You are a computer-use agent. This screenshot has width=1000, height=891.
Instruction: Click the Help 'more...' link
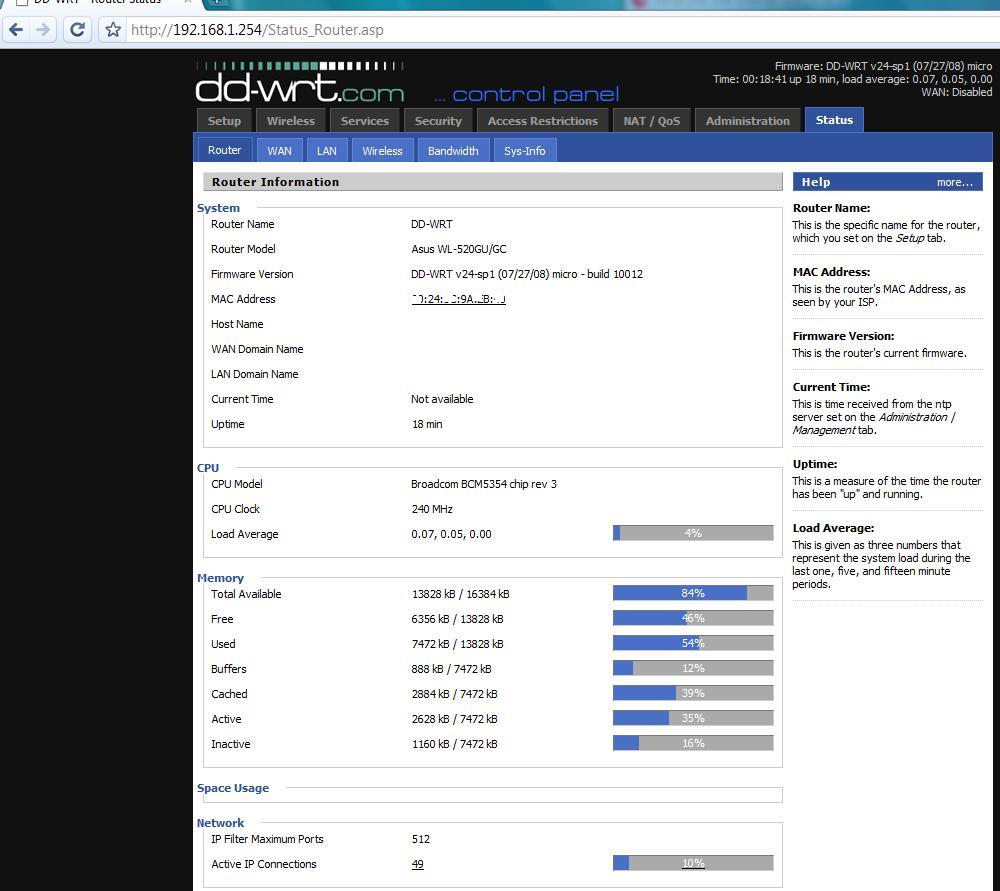[x=955, y=182]
